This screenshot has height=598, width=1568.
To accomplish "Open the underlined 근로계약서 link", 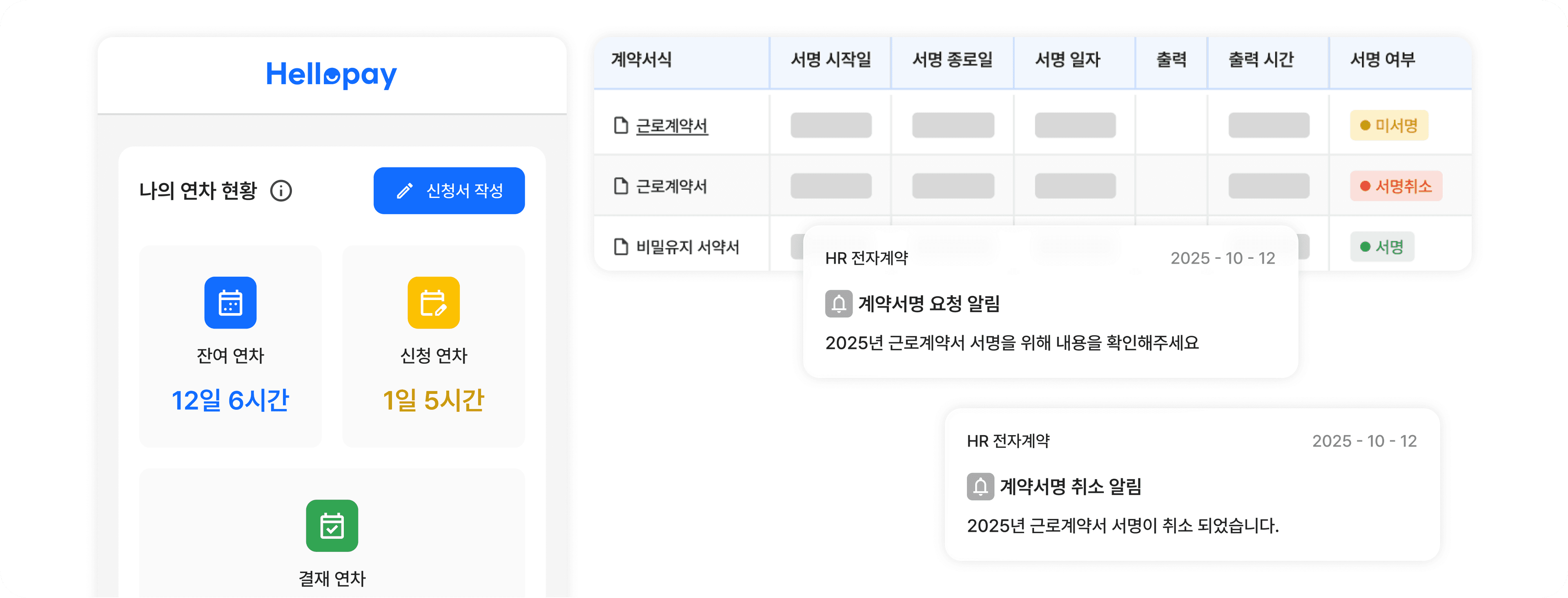I will [x=672, y=126].
